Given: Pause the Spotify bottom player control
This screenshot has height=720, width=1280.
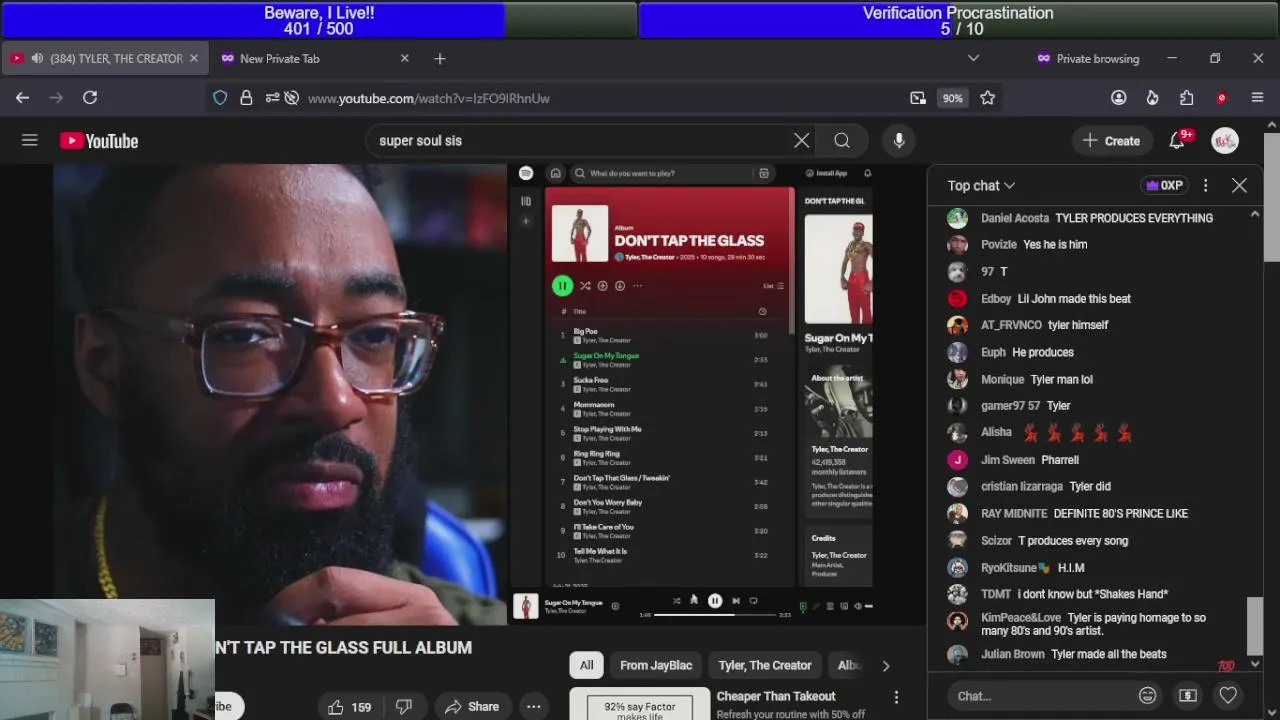Looking at the screenshot, I should 715,601.
